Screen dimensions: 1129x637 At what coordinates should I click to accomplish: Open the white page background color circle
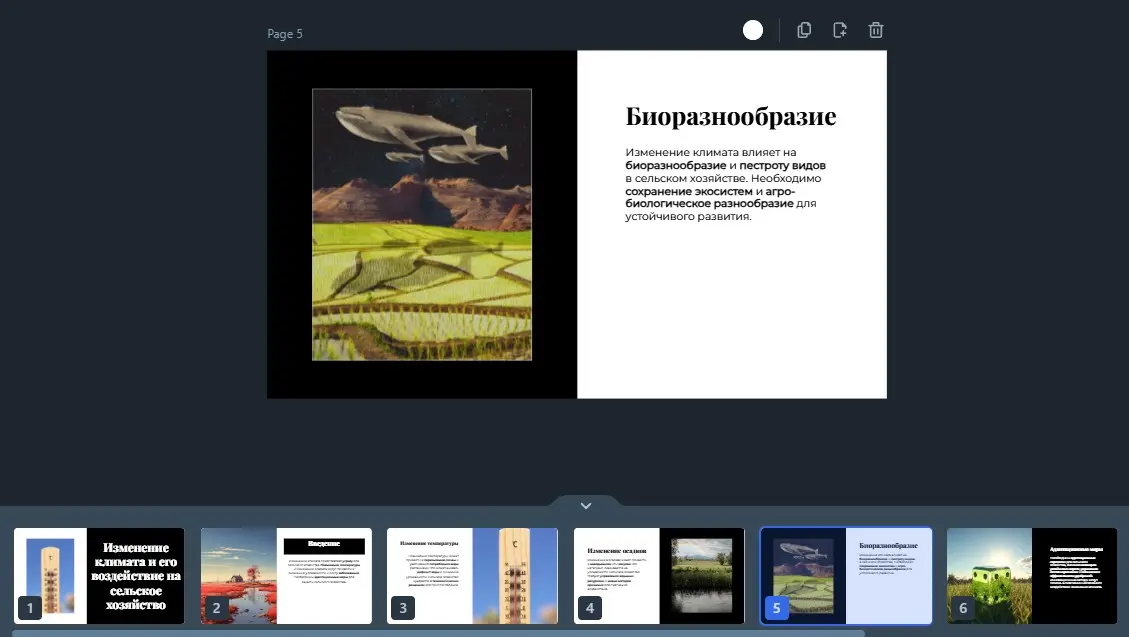click(x=753, y=30)
